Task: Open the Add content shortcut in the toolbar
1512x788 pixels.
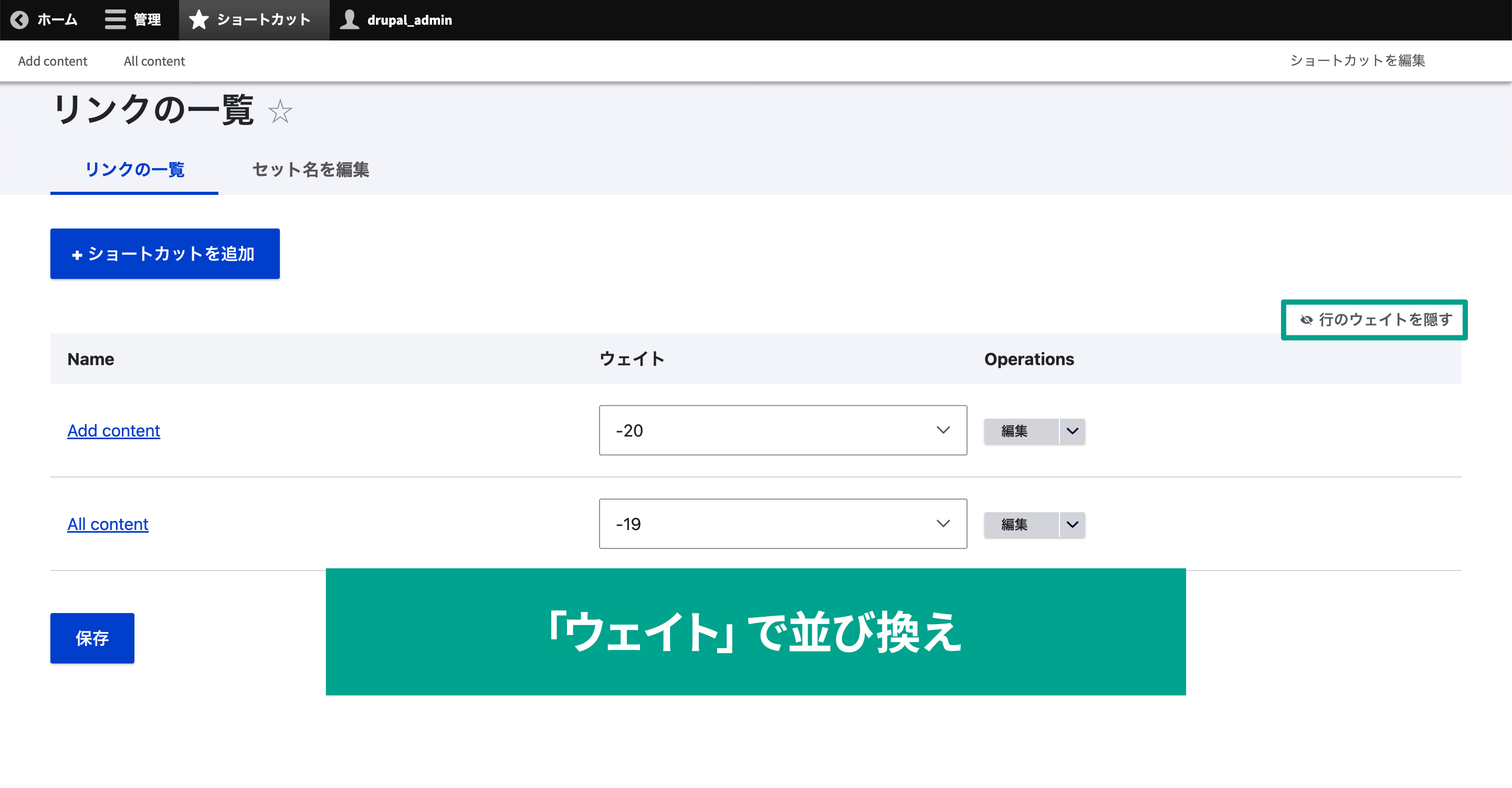Action: pos(53,61)
